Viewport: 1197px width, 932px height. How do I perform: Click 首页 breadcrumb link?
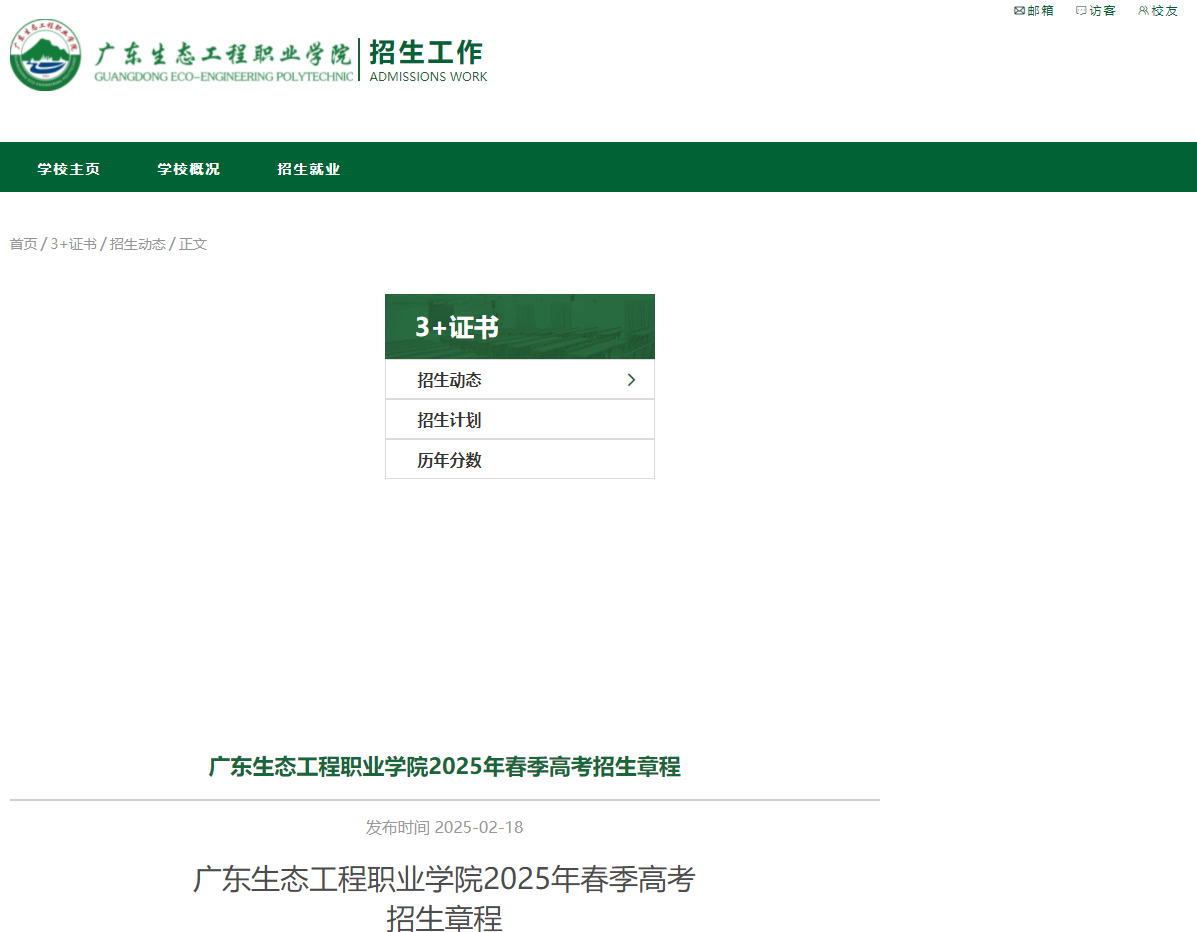coord(22,243)
